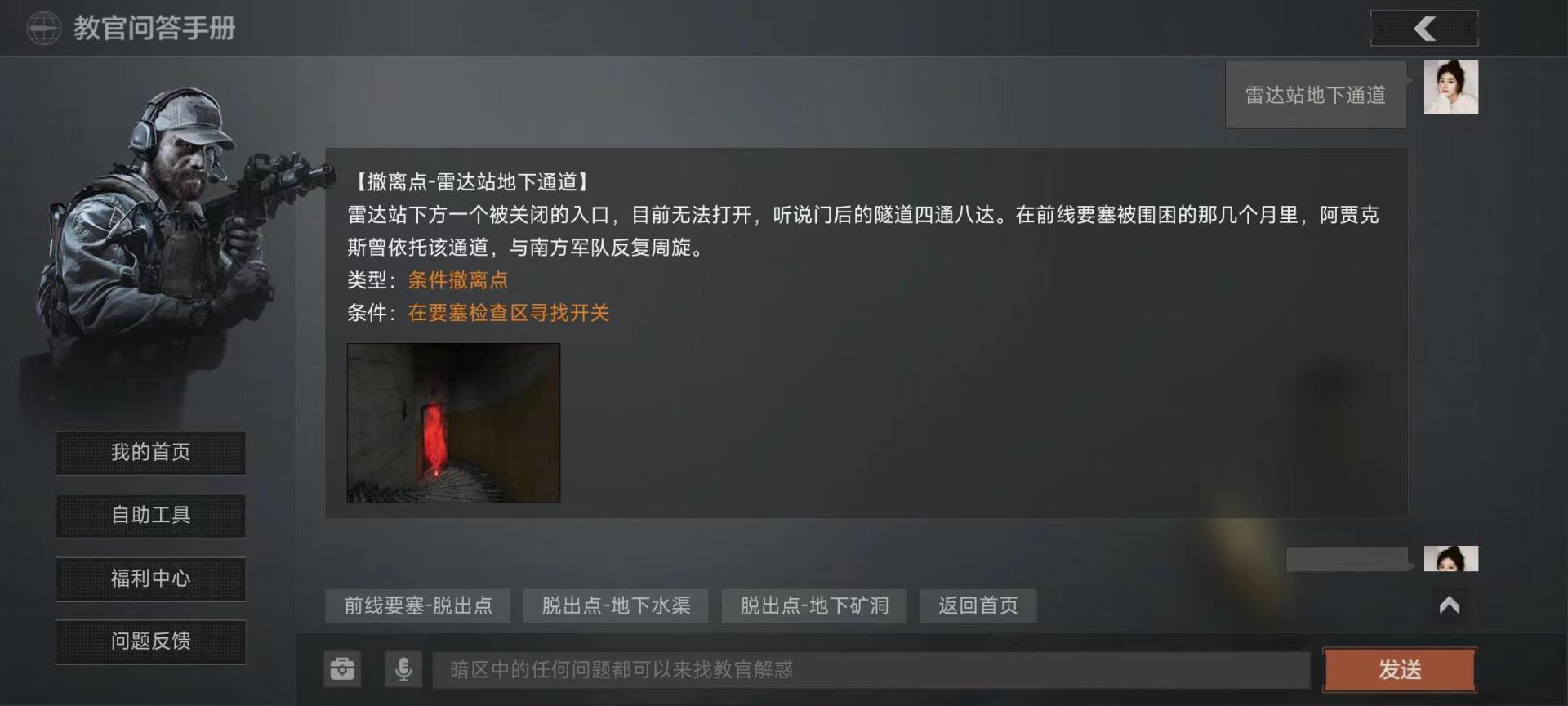The height and width of the screenshot is (706, 1568).
Task: Go back using the top-right arrow
Action: [1424, 29]
